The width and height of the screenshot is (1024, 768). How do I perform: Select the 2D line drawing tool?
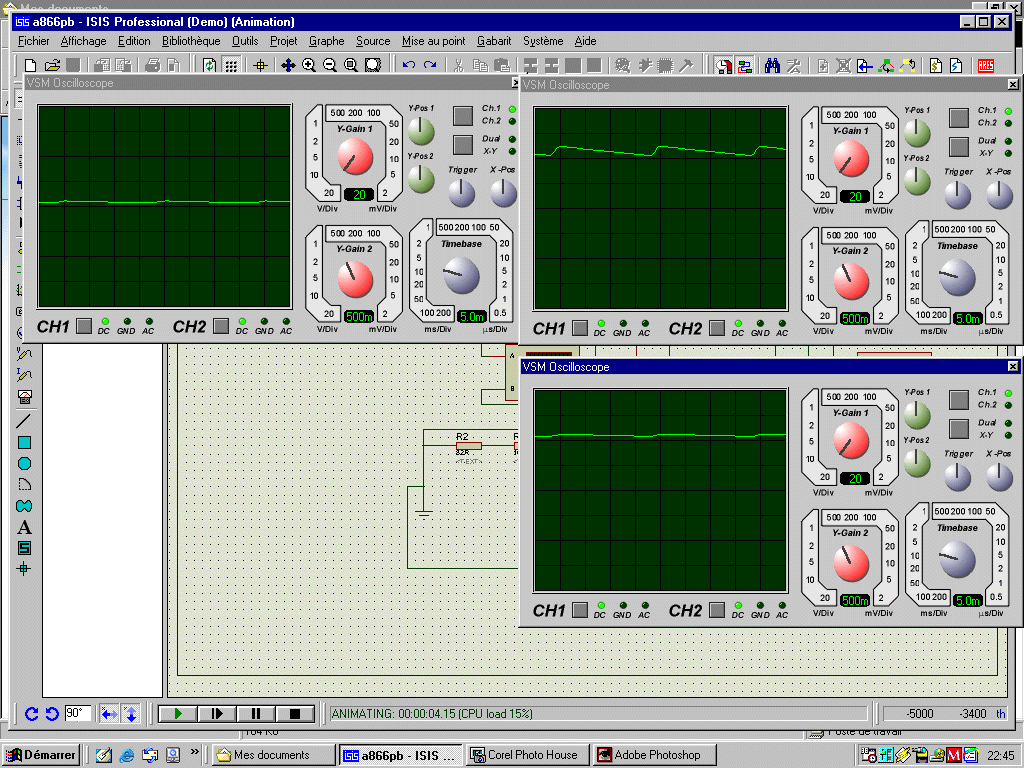click(25, 421)
